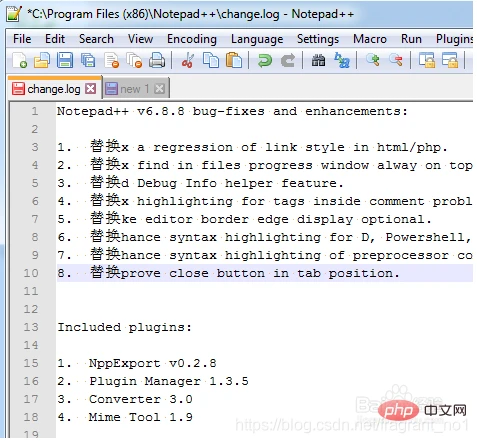The image size is (477, 443).
Task: Open the Run menu
Action: click(411, 39)
